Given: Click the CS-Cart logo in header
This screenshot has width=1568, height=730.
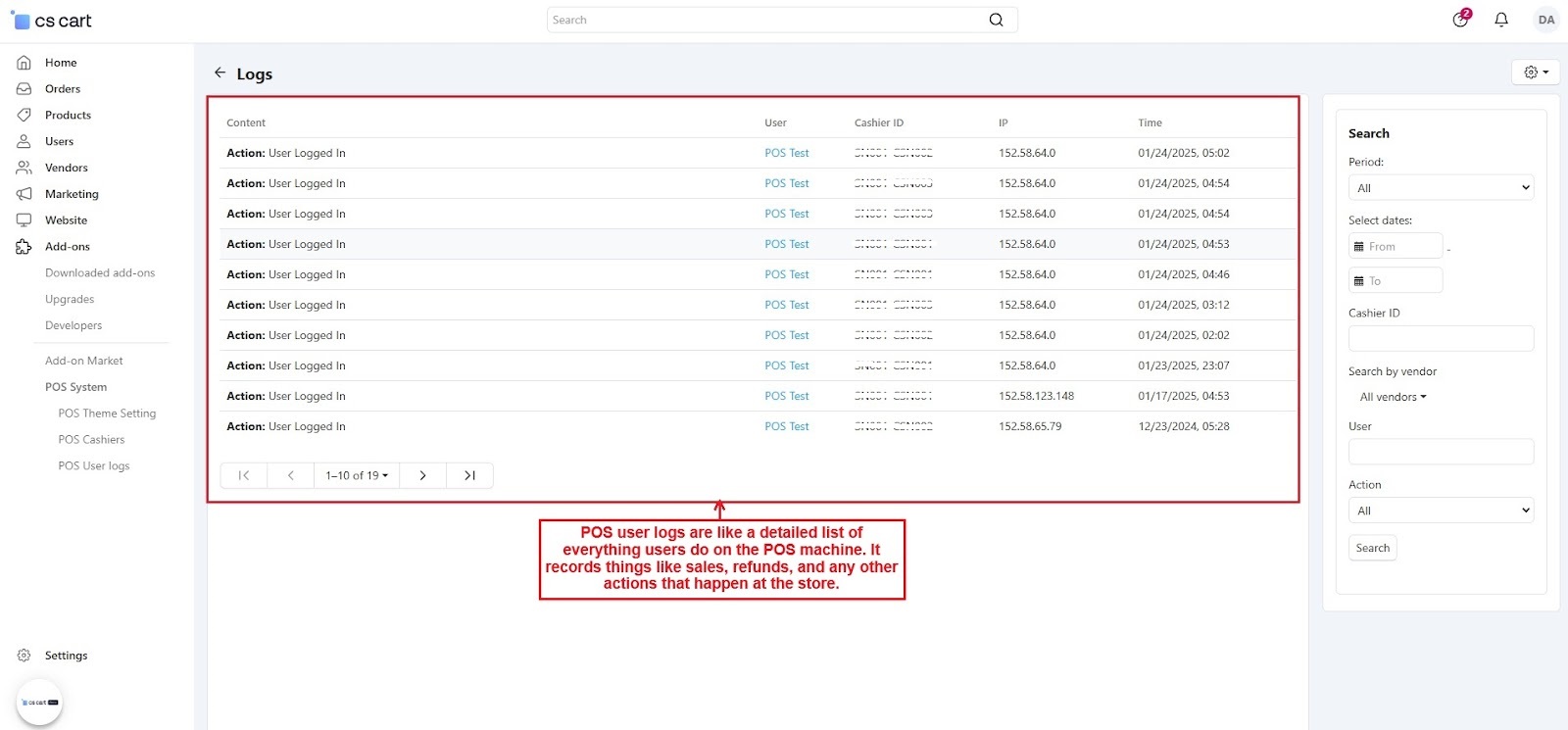Looking at the screenshot, I should coord(52,21).
